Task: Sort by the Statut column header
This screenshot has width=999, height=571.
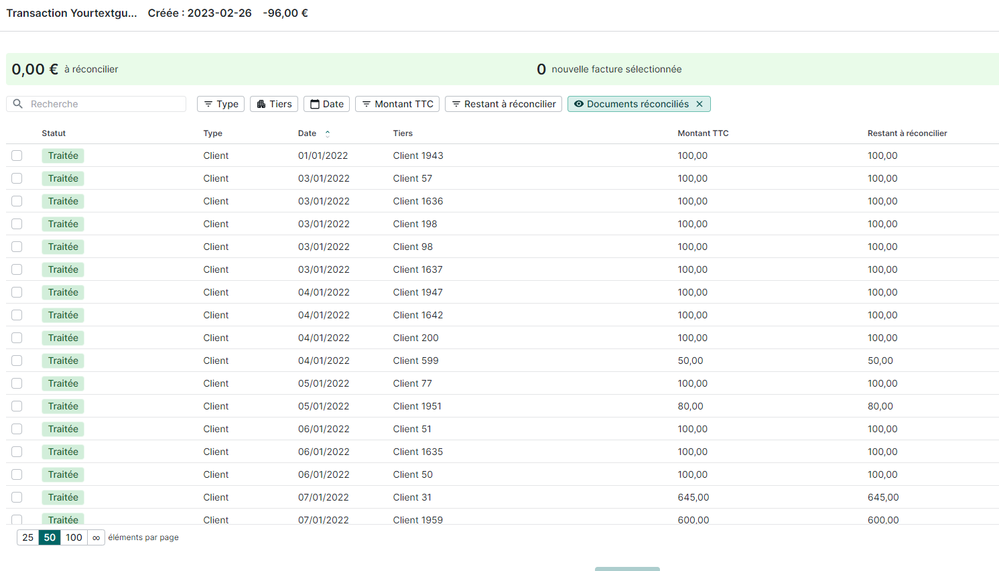Action: point(54,133)
